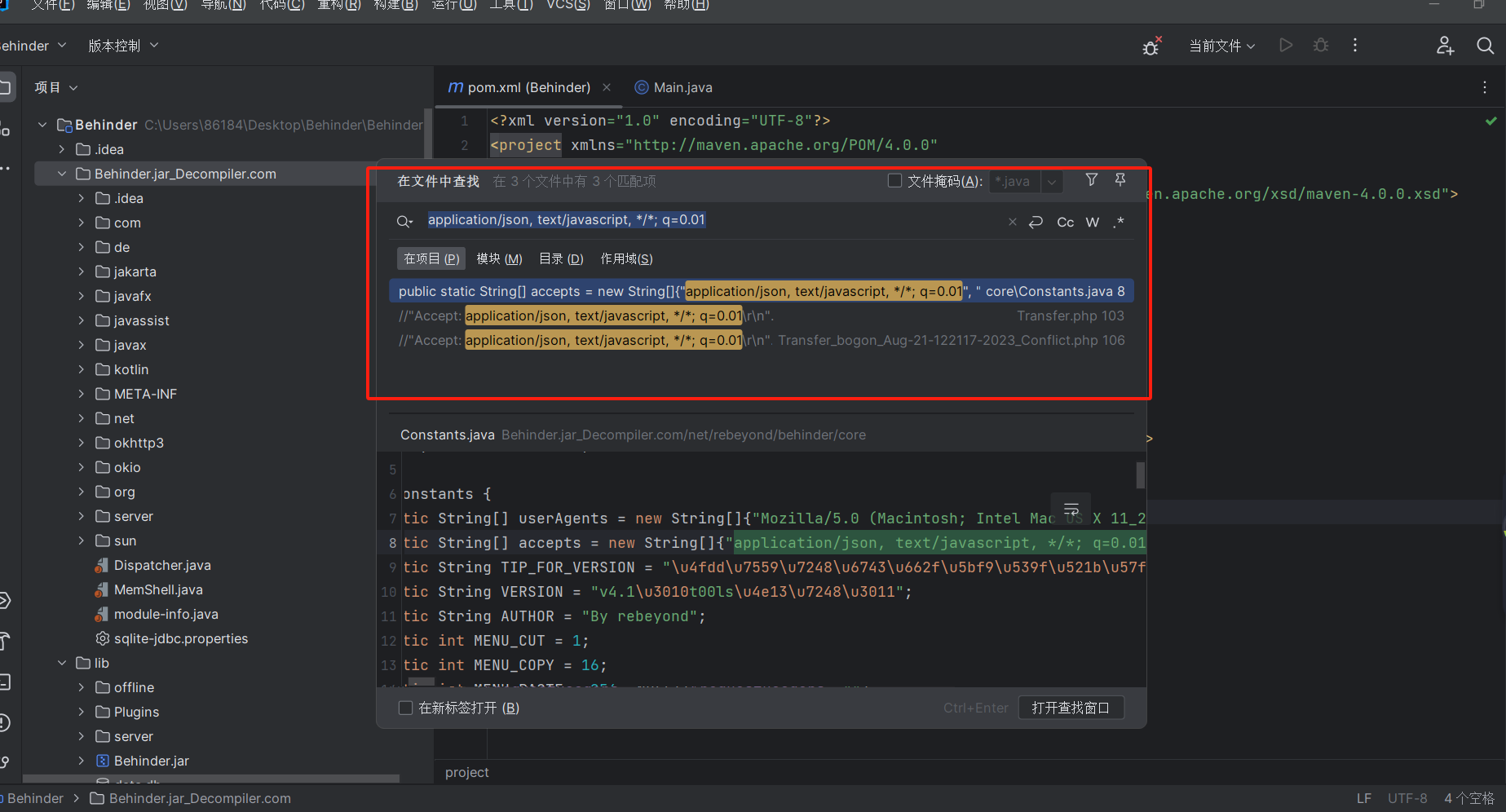The width and height of the screenshot is (1506, 812).
Task: Expand the Plugins folder
Action: tap(81, 712)
